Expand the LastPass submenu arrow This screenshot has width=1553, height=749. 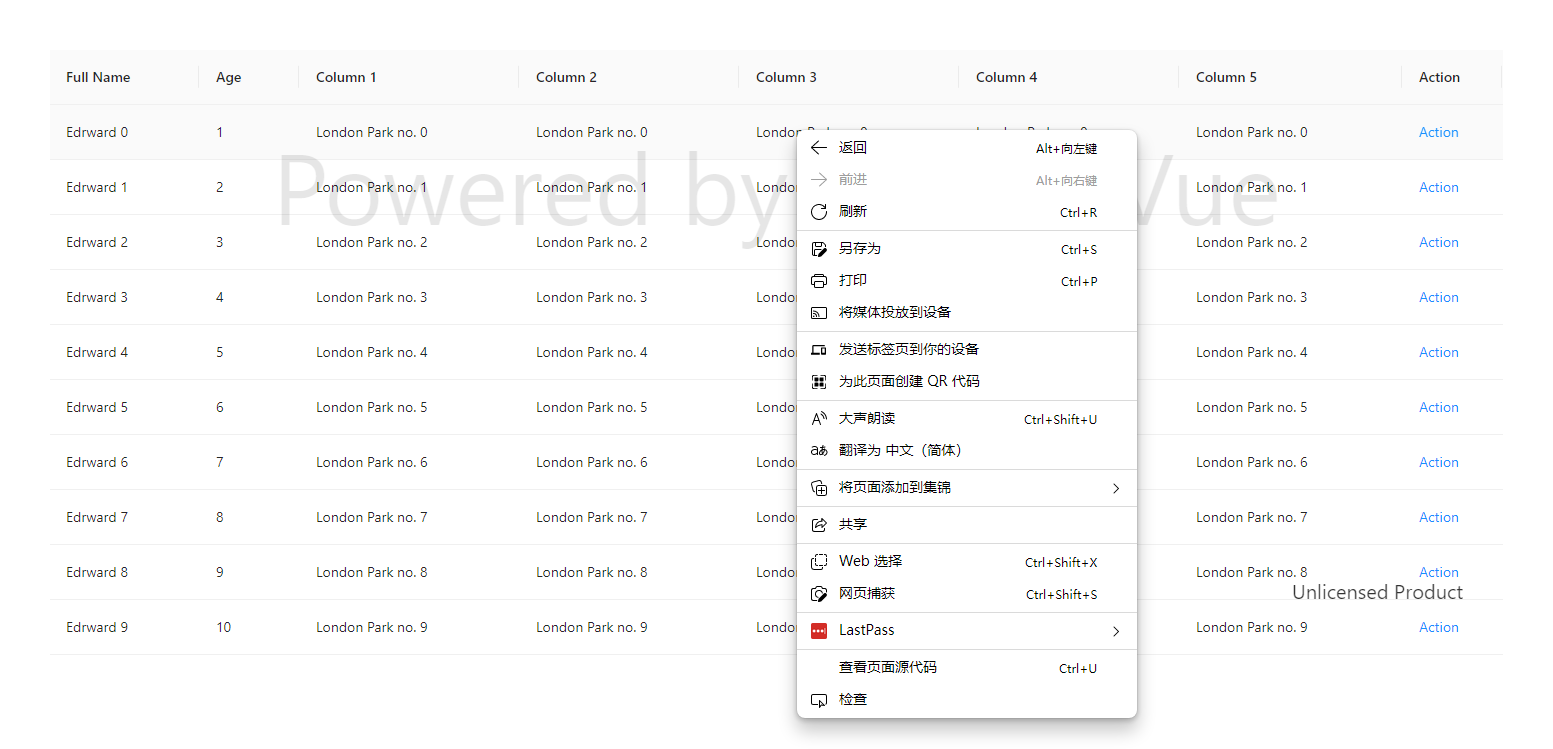pos(1116,630)
